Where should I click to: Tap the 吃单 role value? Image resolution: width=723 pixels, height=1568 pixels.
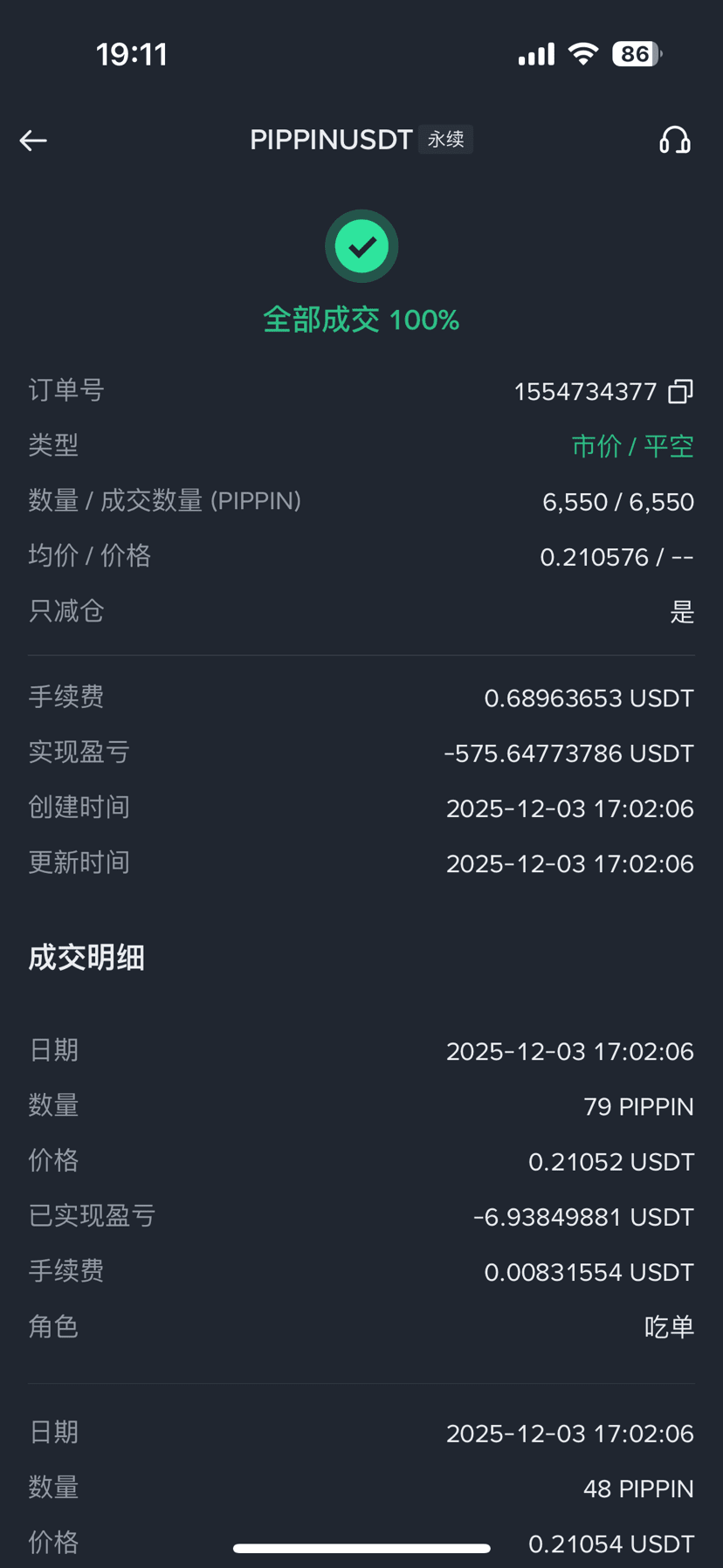click(670, 1327)
